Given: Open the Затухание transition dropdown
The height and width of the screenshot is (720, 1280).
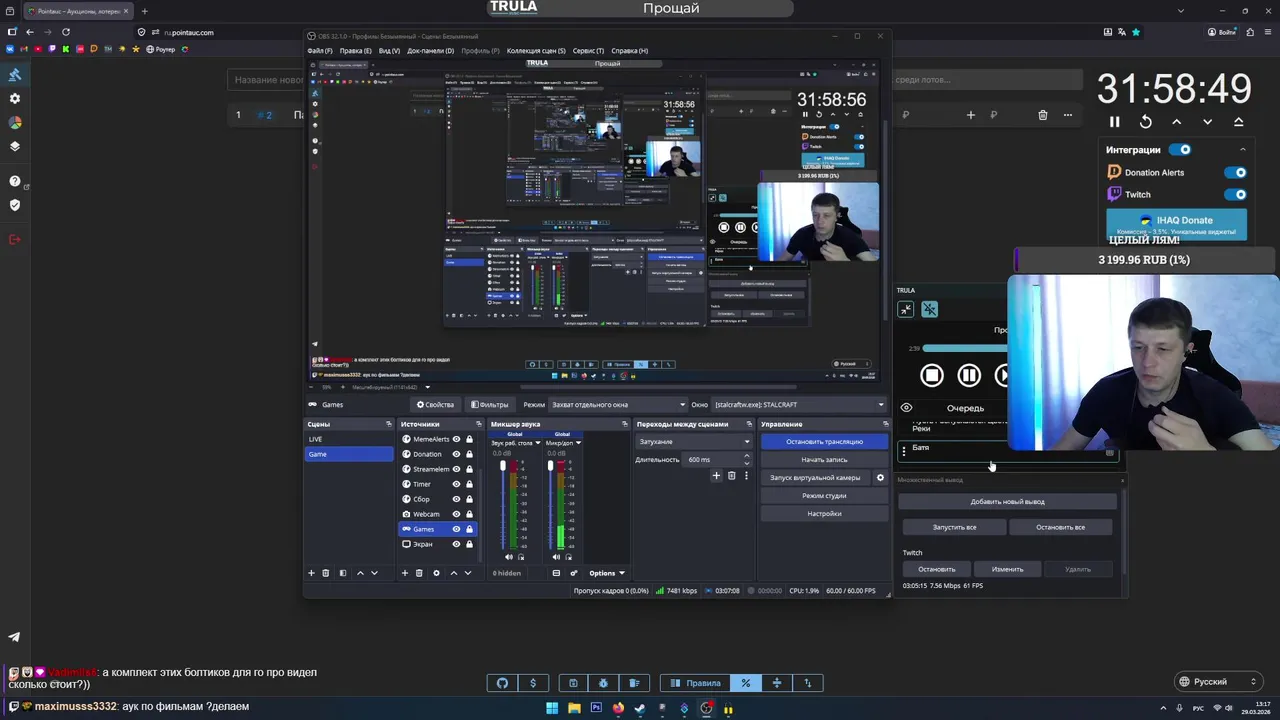Looking at the screenshot, I should click(694, 441).
